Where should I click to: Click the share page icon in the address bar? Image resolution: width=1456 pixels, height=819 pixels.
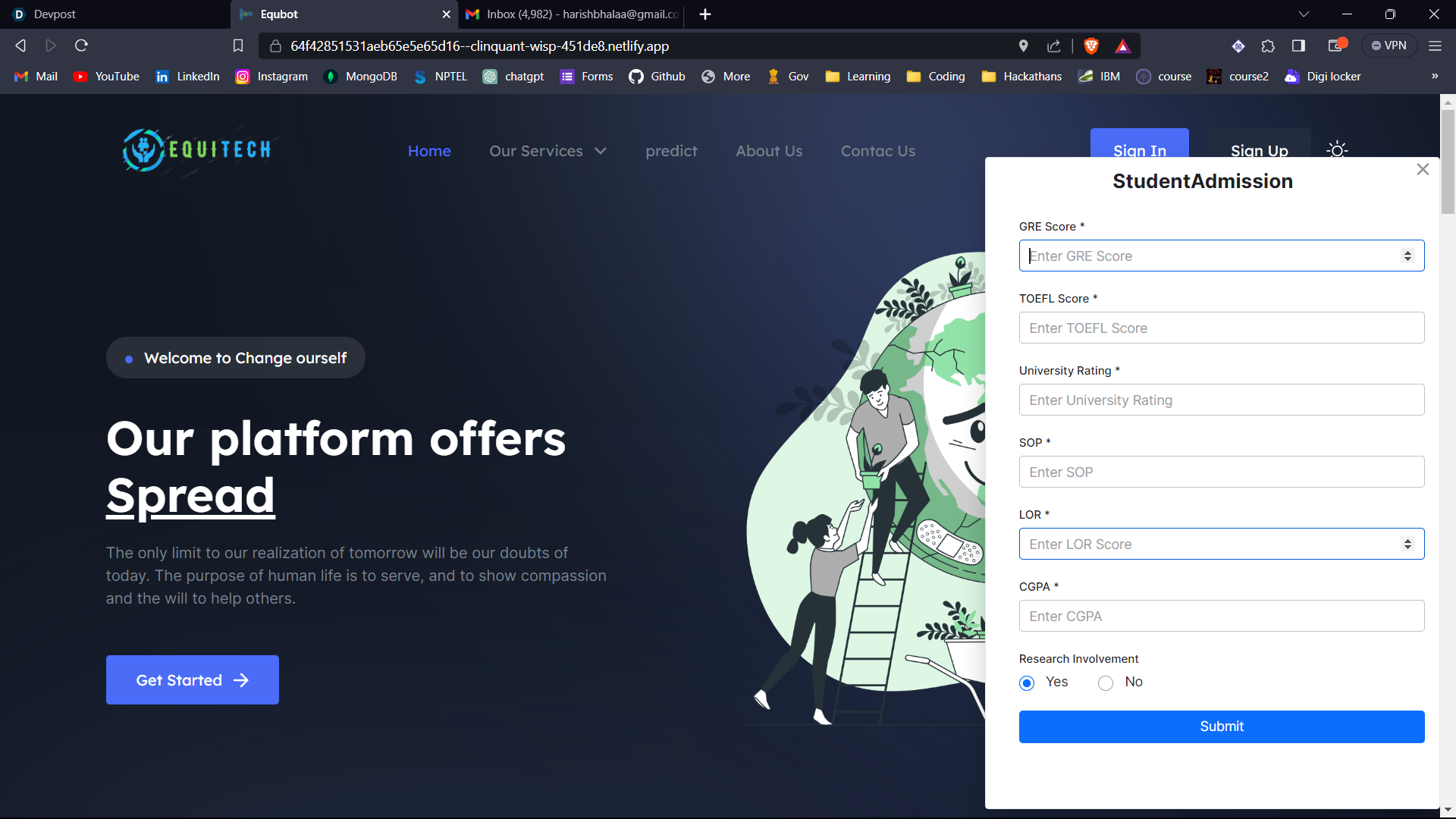point(1054,46)
